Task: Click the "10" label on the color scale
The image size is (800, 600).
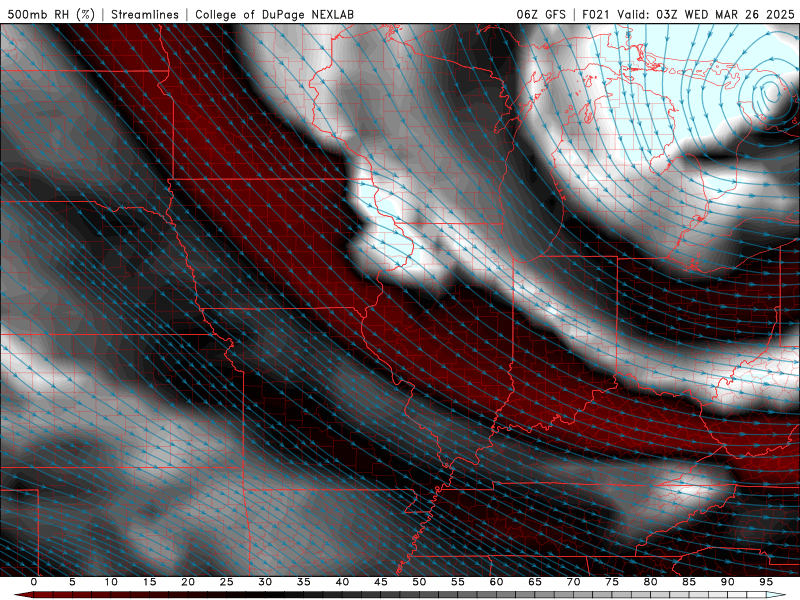Action: 111,582
